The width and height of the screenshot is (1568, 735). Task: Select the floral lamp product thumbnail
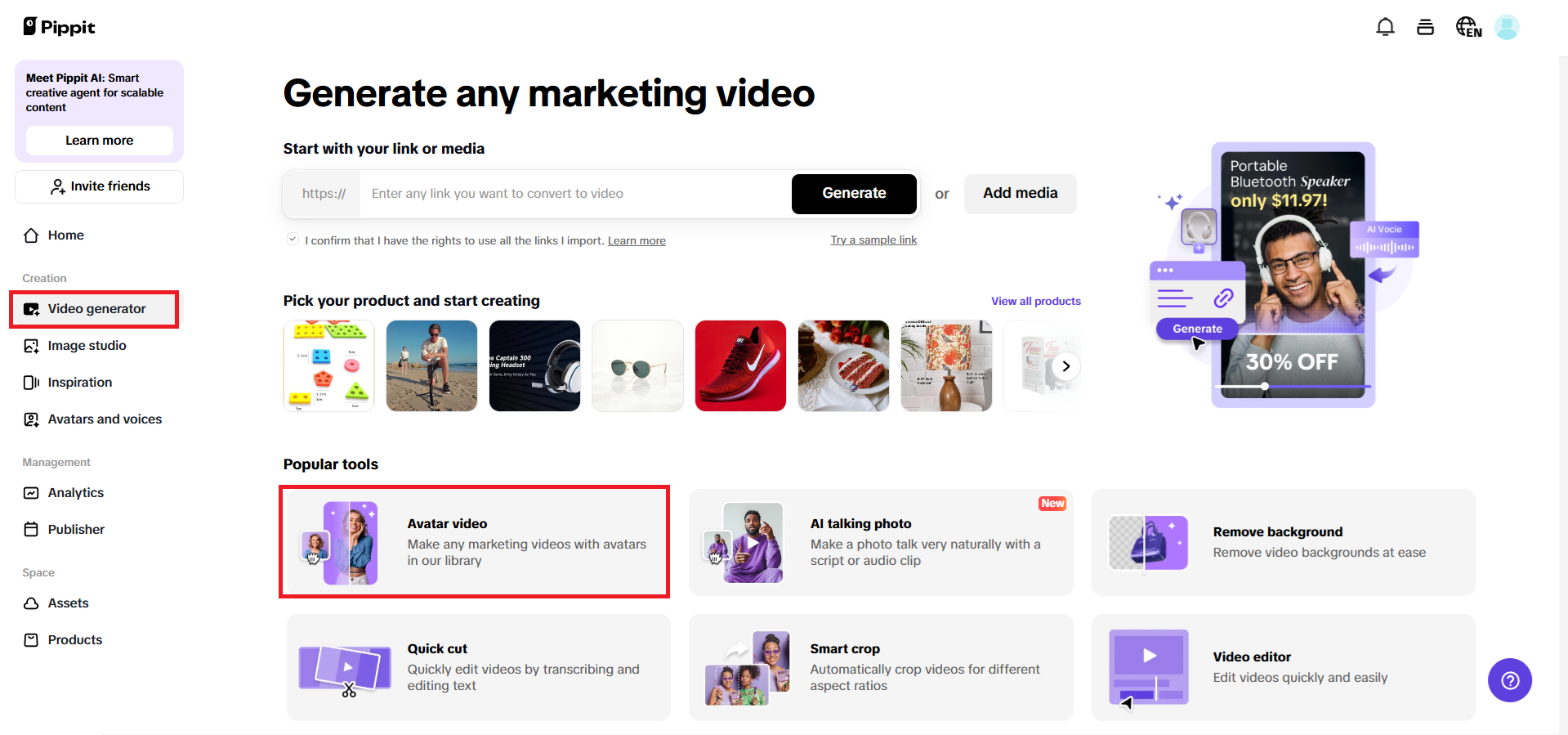click(x=946, y=365)
